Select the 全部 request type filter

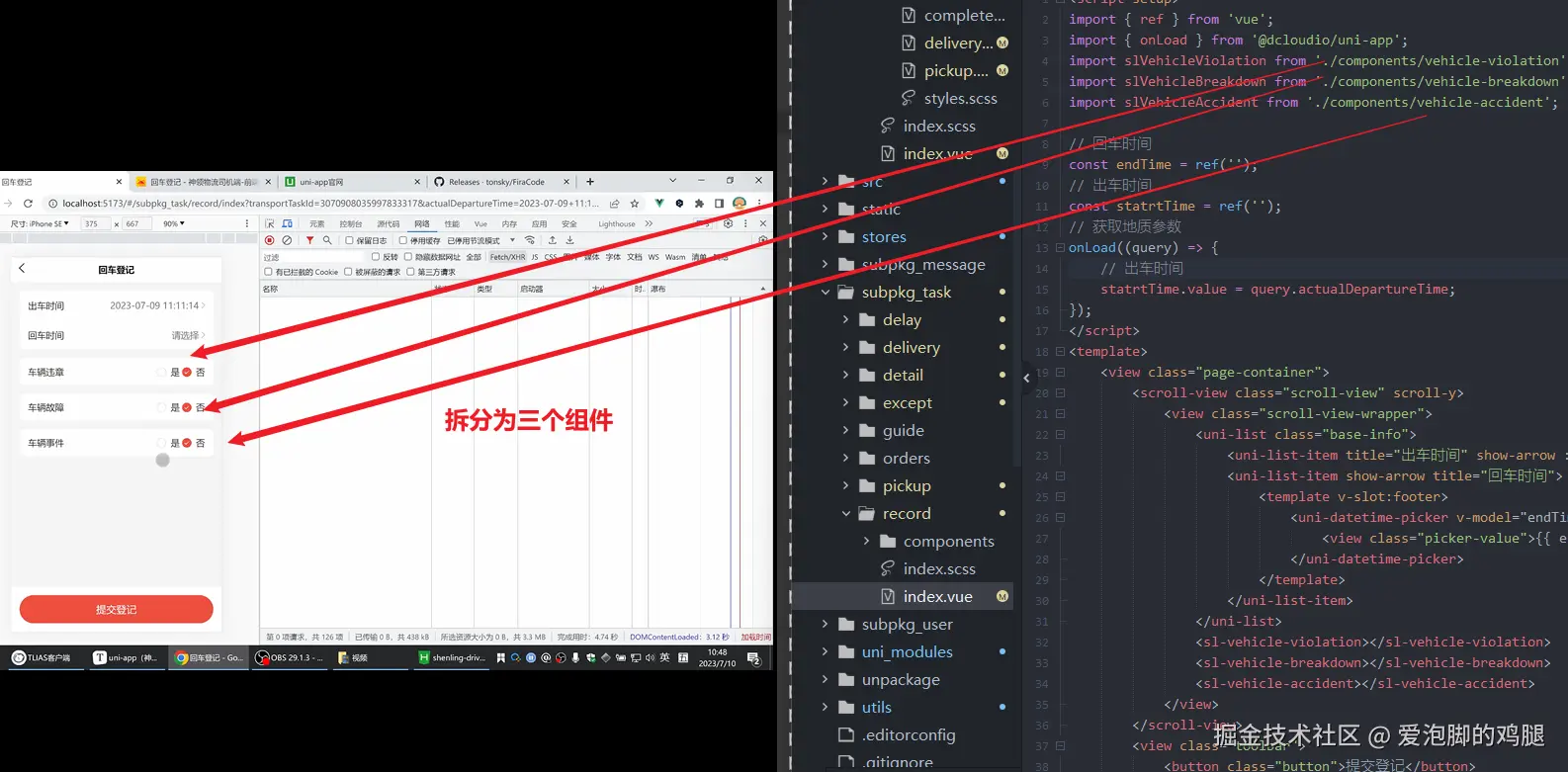tap(474, 257)
